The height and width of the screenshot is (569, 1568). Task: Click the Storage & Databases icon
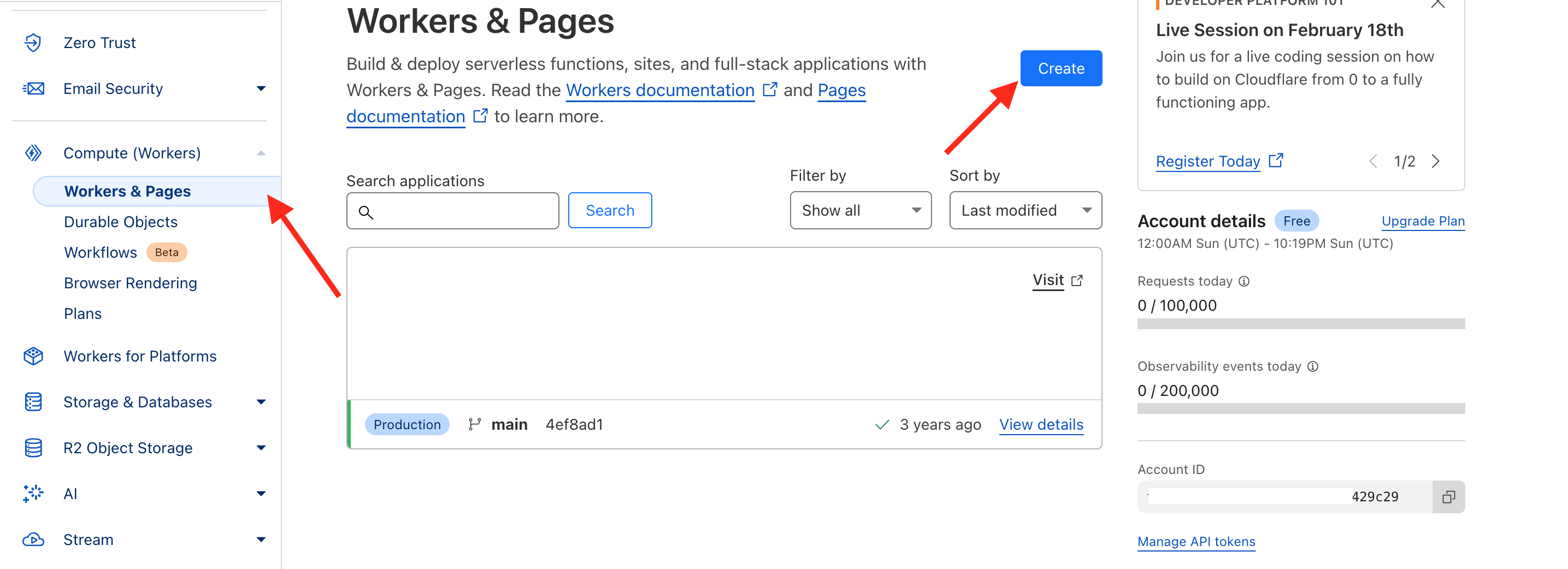pyautogui.click(x=33, y=402)
